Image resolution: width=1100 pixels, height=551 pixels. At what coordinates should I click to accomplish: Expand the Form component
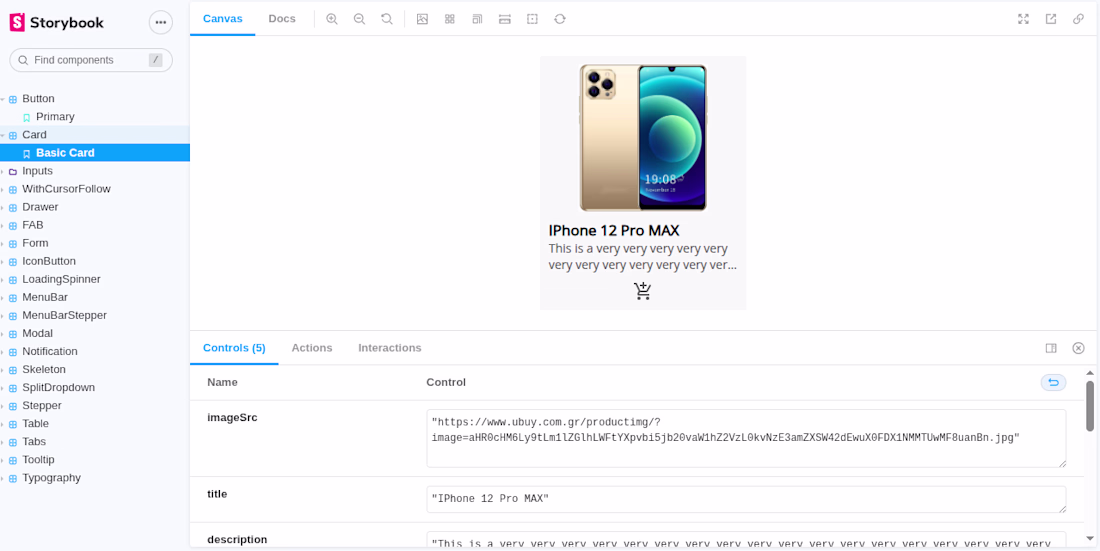95,244
